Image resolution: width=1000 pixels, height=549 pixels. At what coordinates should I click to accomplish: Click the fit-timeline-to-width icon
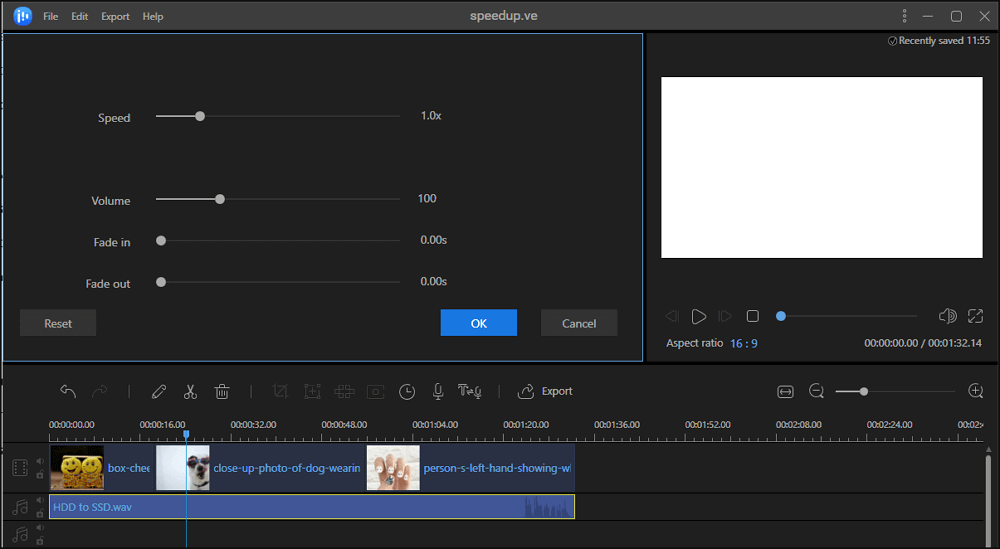point(785,391)
